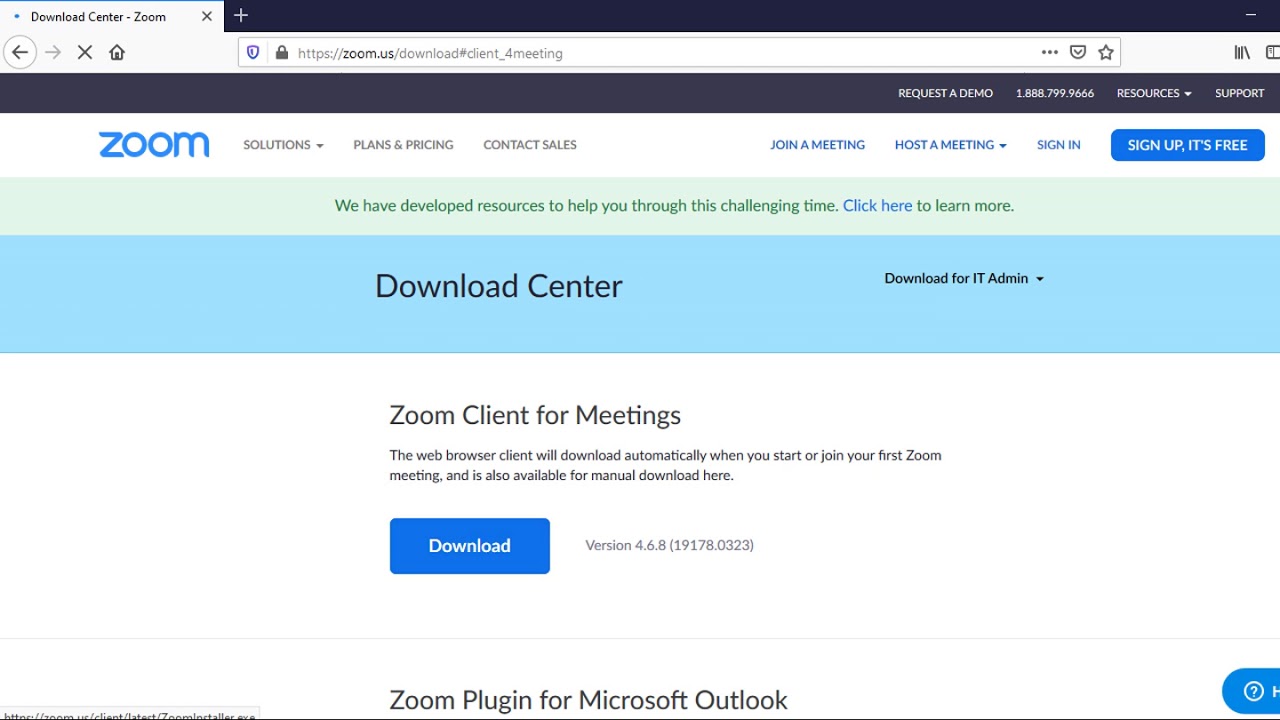Click Join a Meeting link
Screen dimensions: 1280x720
coord(817,145)
